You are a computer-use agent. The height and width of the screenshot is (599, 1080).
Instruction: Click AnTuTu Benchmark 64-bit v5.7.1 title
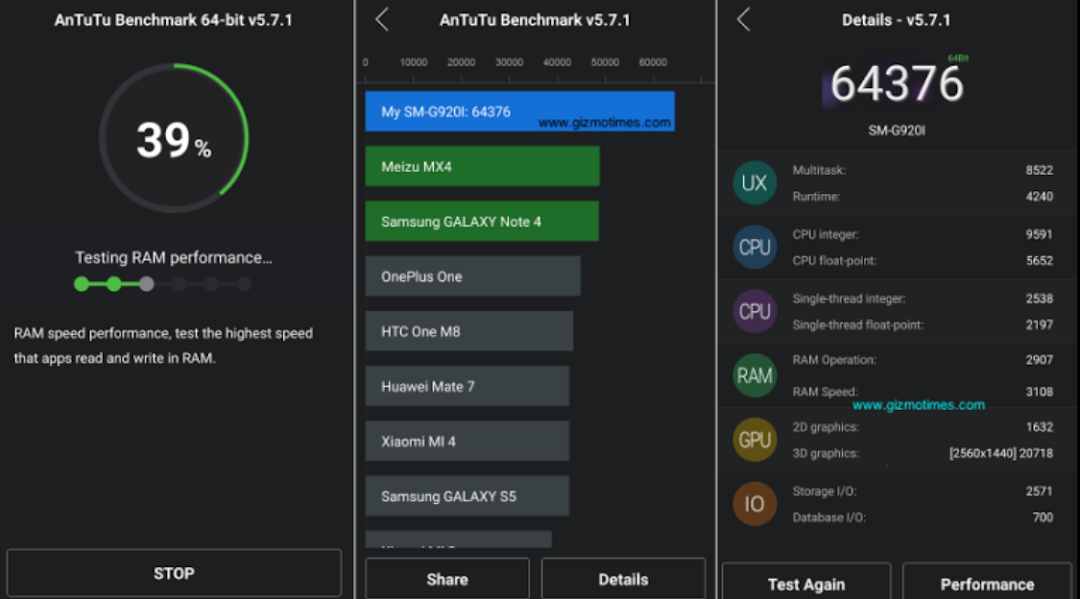coord(174,20)
